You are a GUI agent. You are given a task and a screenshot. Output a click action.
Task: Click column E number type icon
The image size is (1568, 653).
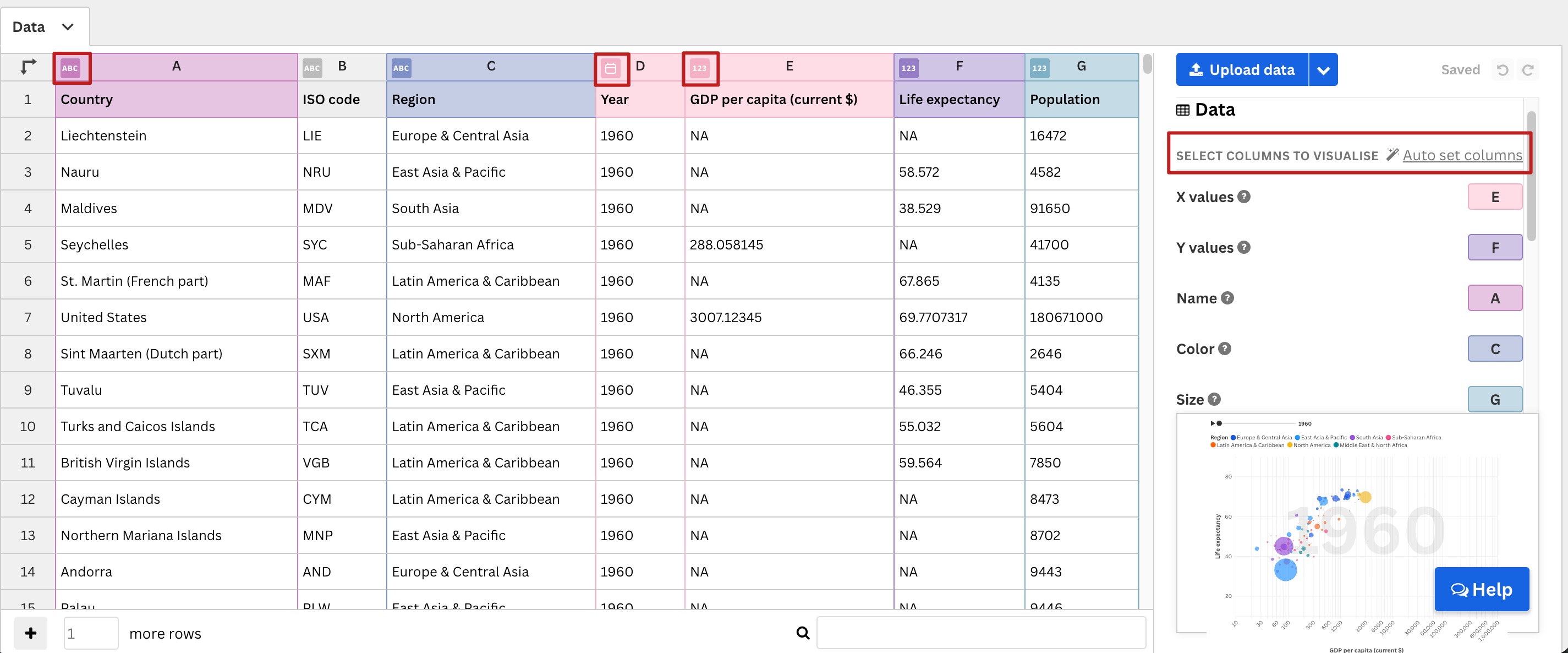click(x=699, y=68)
